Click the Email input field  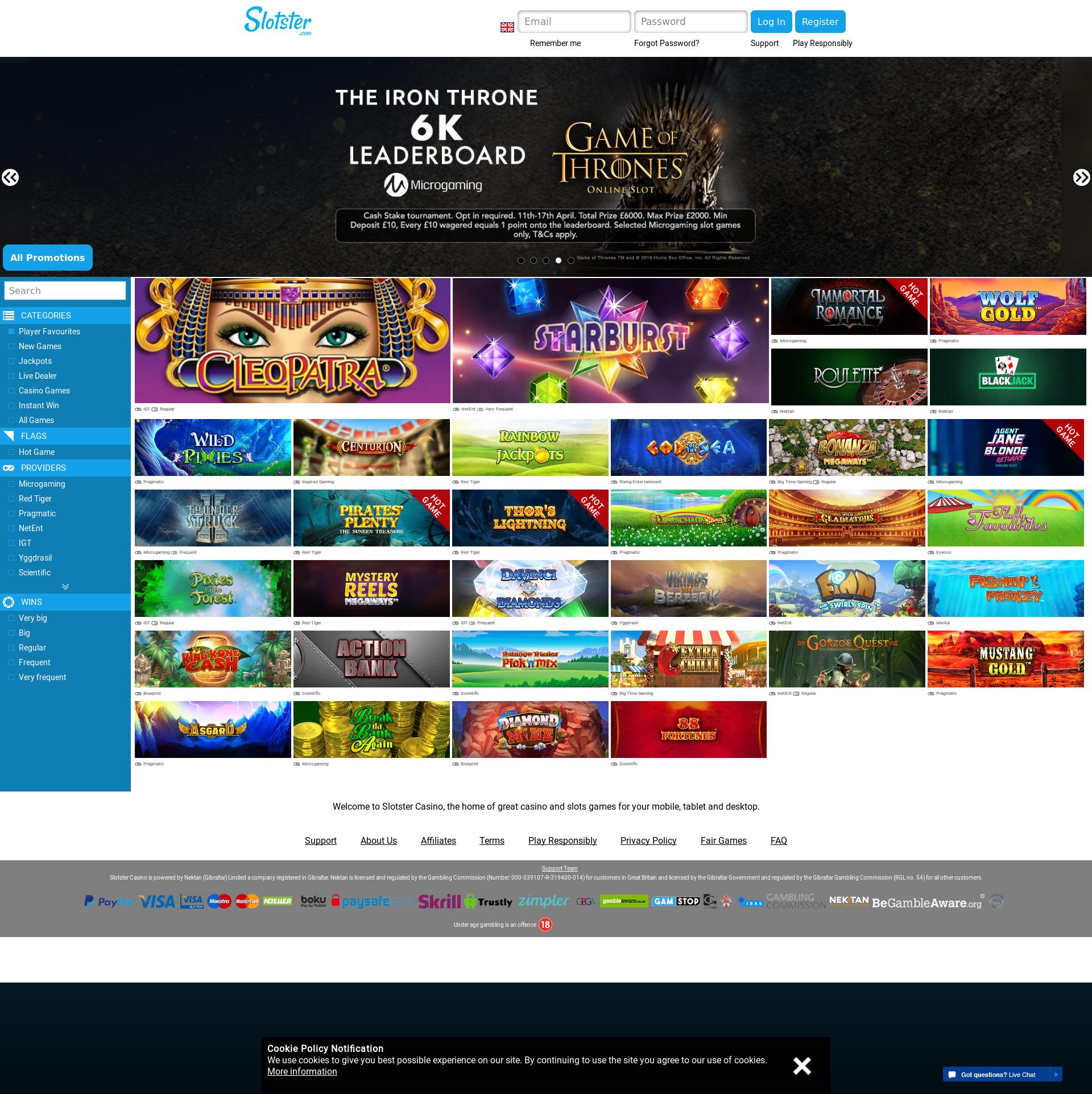click(574, 22)
